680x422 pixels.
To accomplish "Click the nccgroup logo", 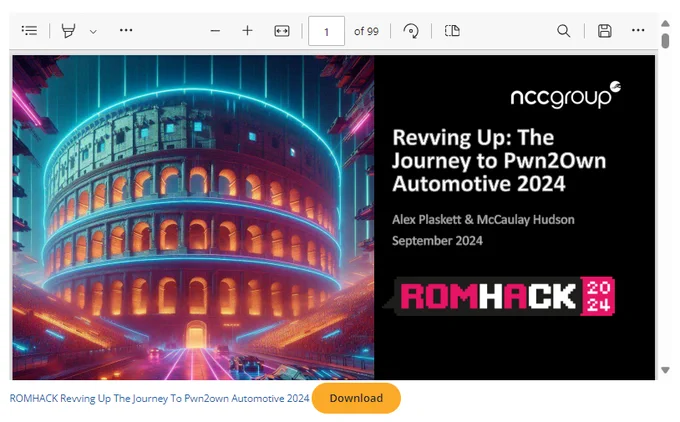I will (x=566, y=95).
